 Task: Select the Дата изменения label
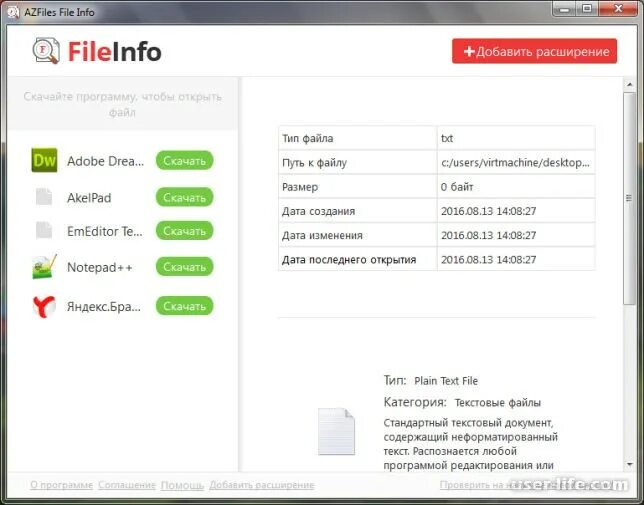pos(322,235)
